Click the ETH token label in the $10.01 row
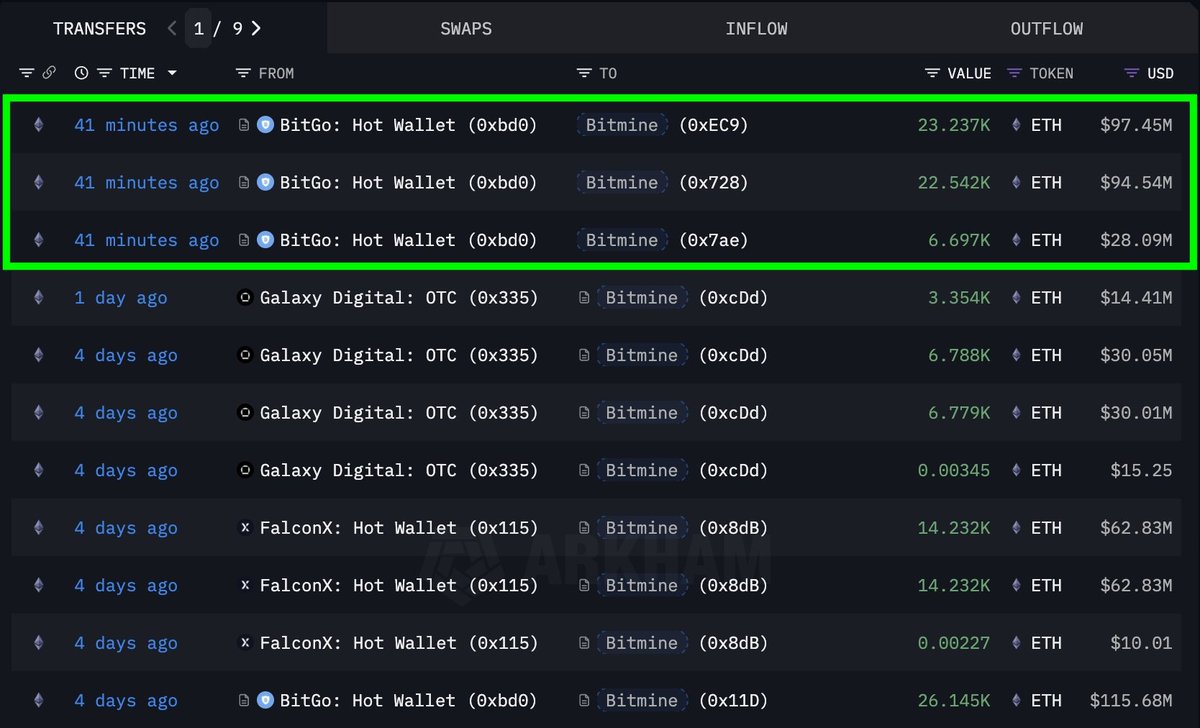This screenshot has width=1200, height=728. click(x=1046, y=644)
